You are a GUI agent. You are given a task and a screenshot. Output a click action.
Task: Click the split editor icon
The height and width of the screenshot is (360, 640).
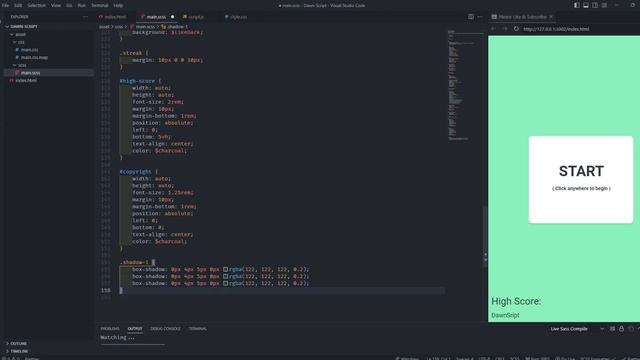471,17
